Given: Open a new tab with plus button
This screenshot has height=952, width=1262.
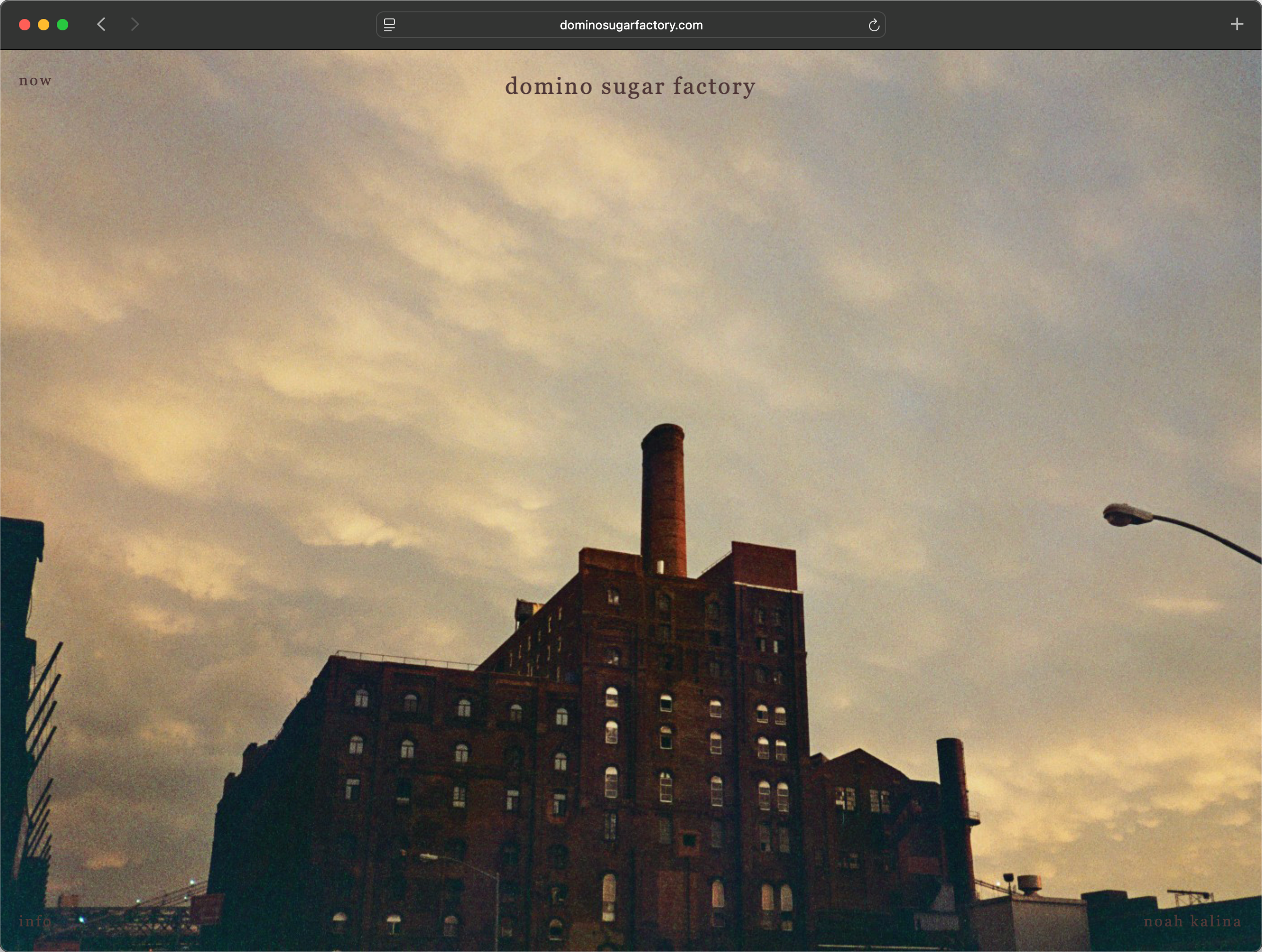Looking at the screenshot, I should (1237, 25).
